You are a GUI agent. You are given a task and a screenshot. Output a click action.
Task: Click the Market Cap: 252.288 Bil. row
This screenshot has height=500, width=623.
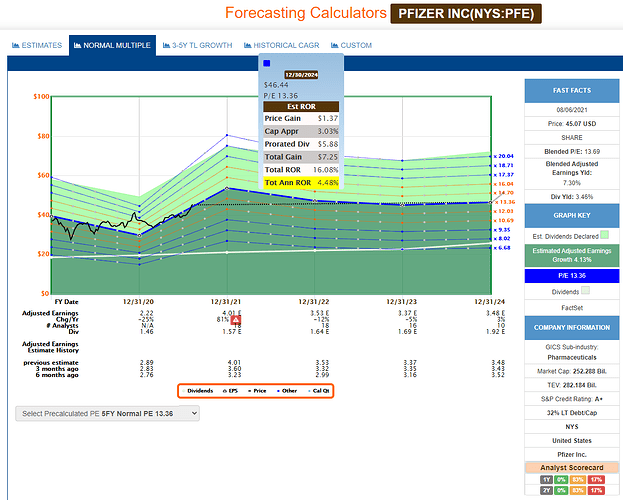(572, 371)
